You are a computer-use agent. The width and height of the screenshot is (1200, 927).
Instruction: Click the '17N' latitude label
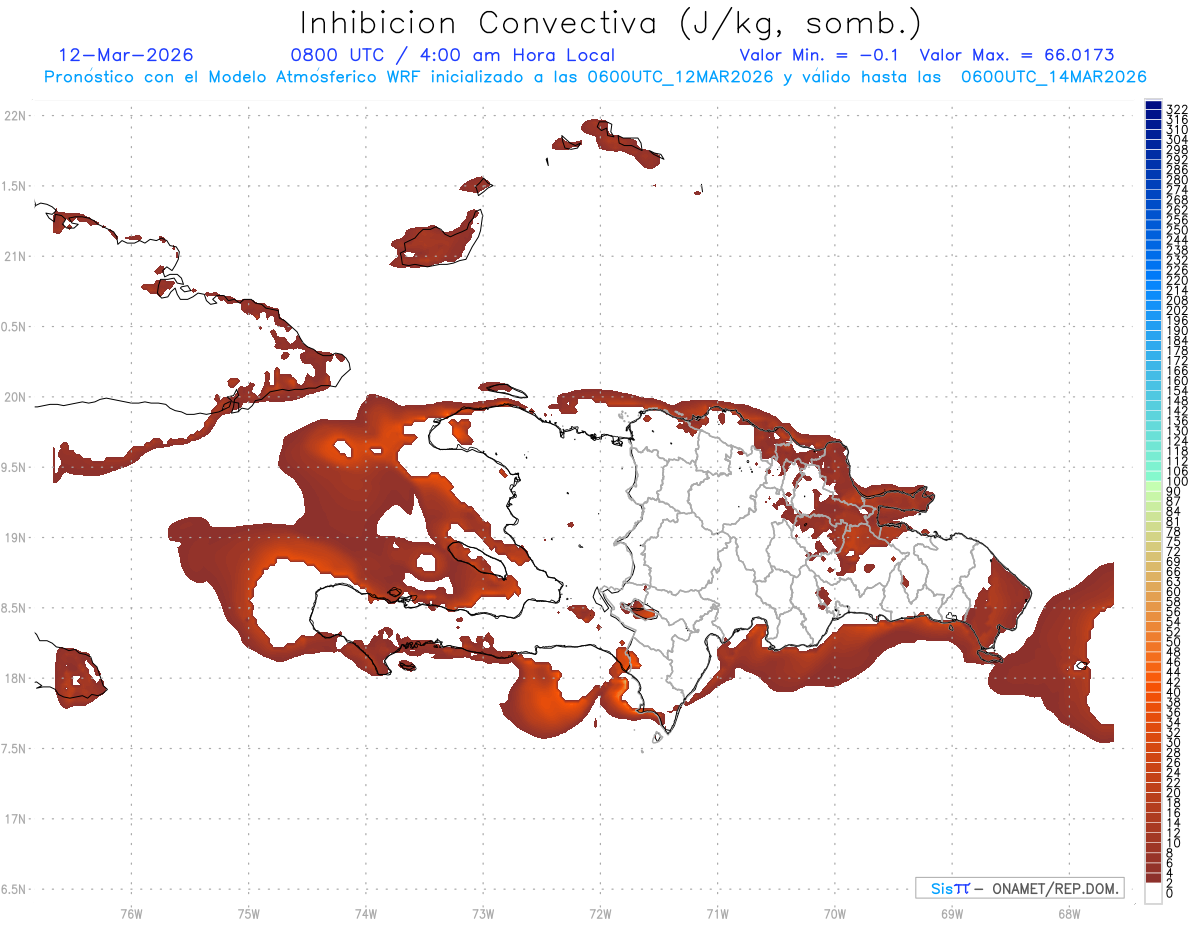tap(14, 819)
